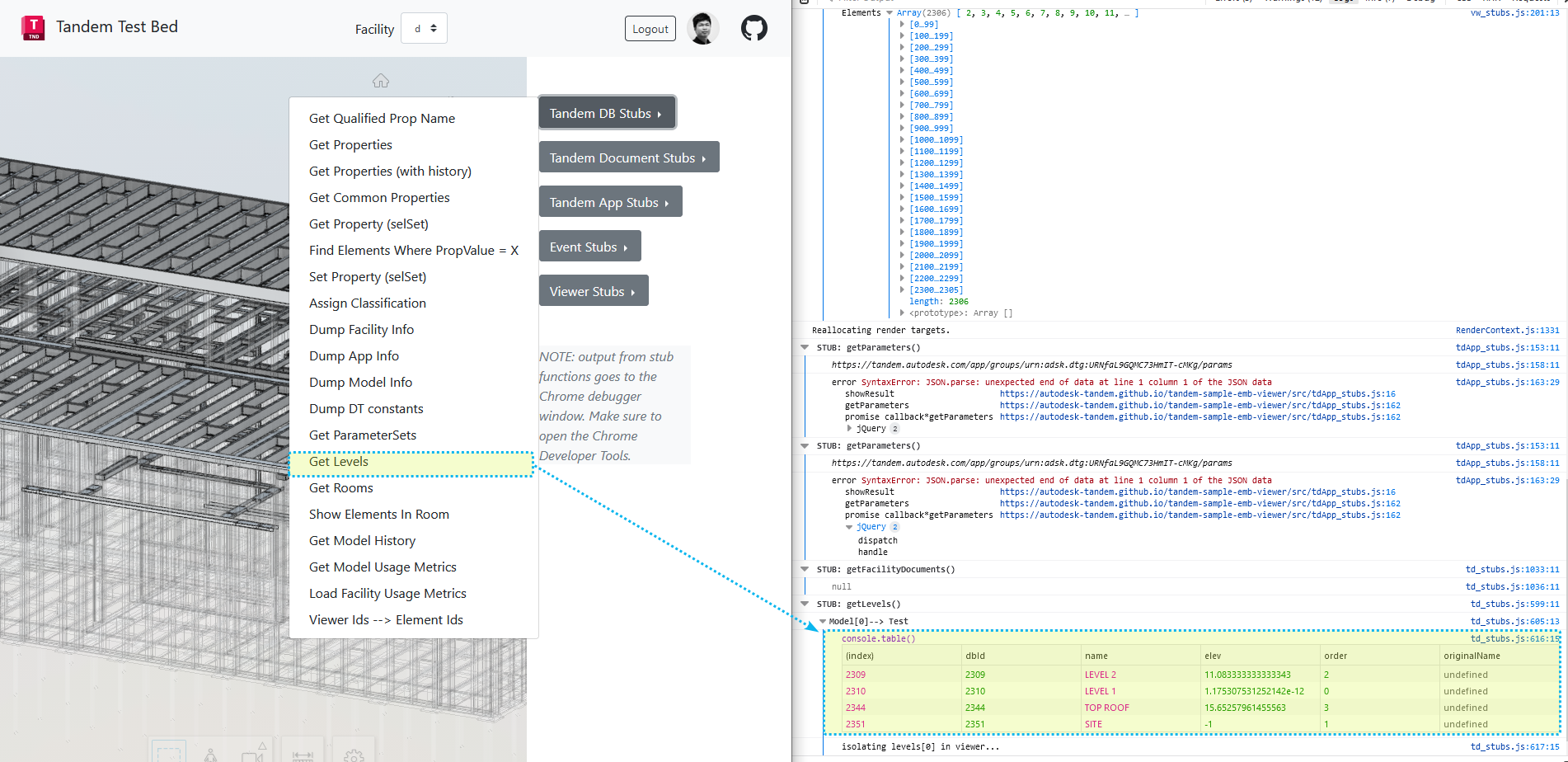Activate the first-person walk tool
This screenshot has height=762, width=1568.
211,754
